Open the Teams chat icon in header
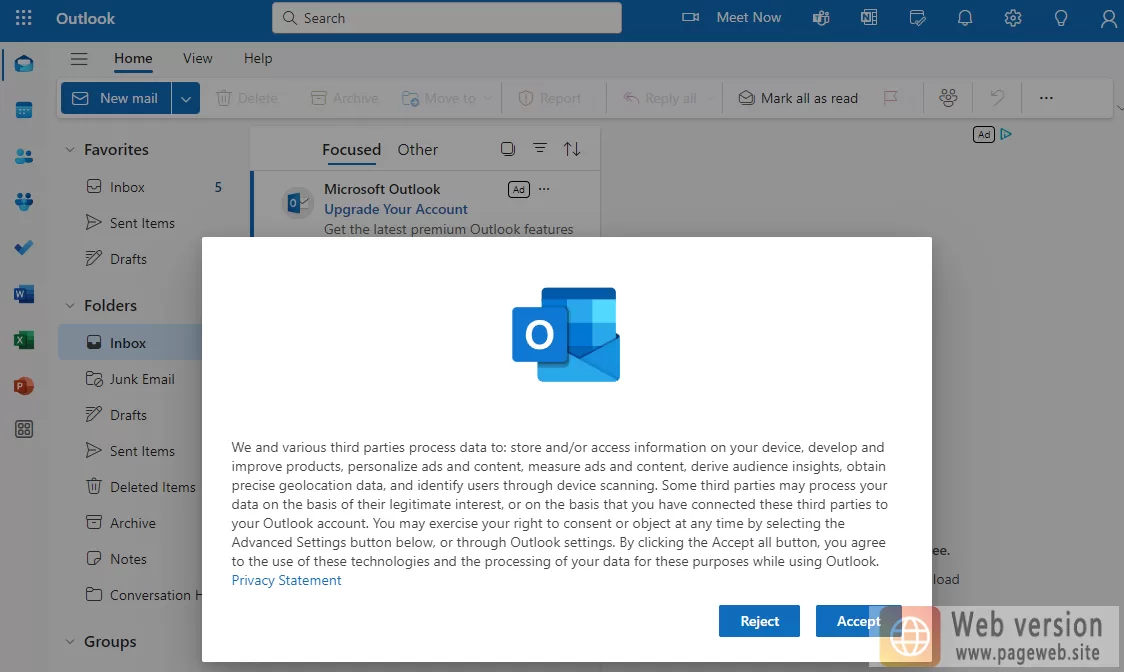The width and height of the screenshot is (1124, 672). pos(821,18)
